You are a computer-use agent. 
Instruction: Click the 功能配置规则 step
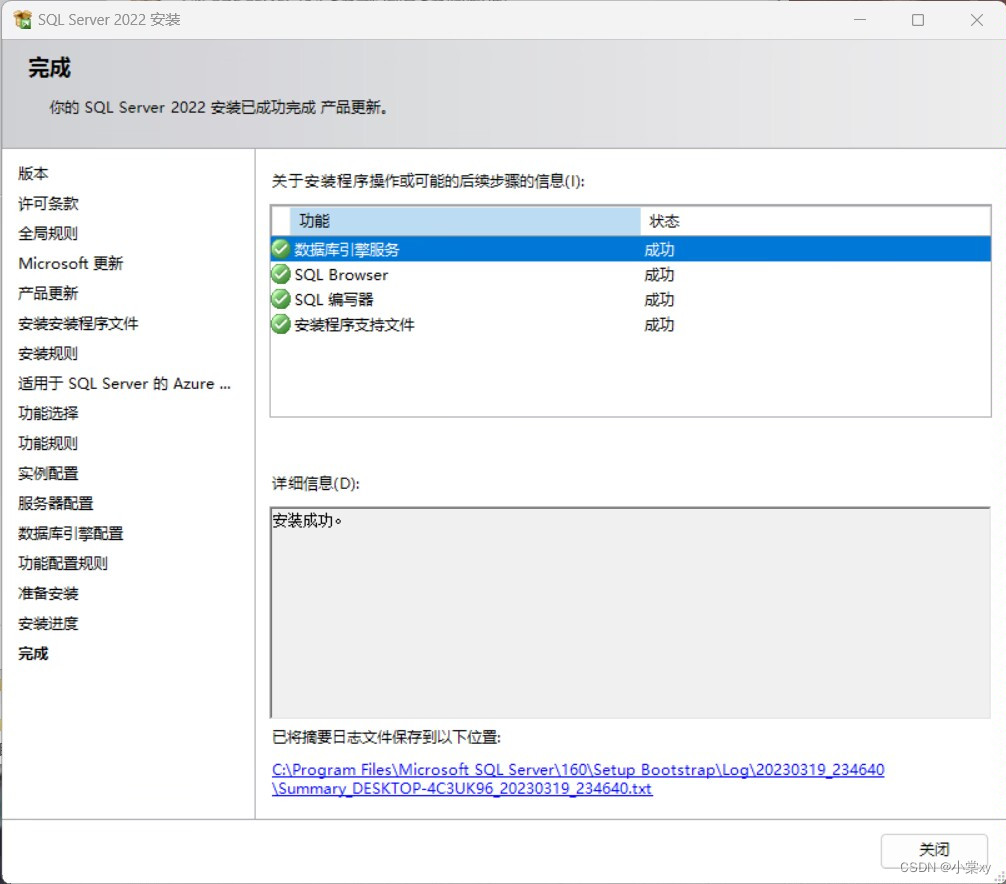[63, 563]
